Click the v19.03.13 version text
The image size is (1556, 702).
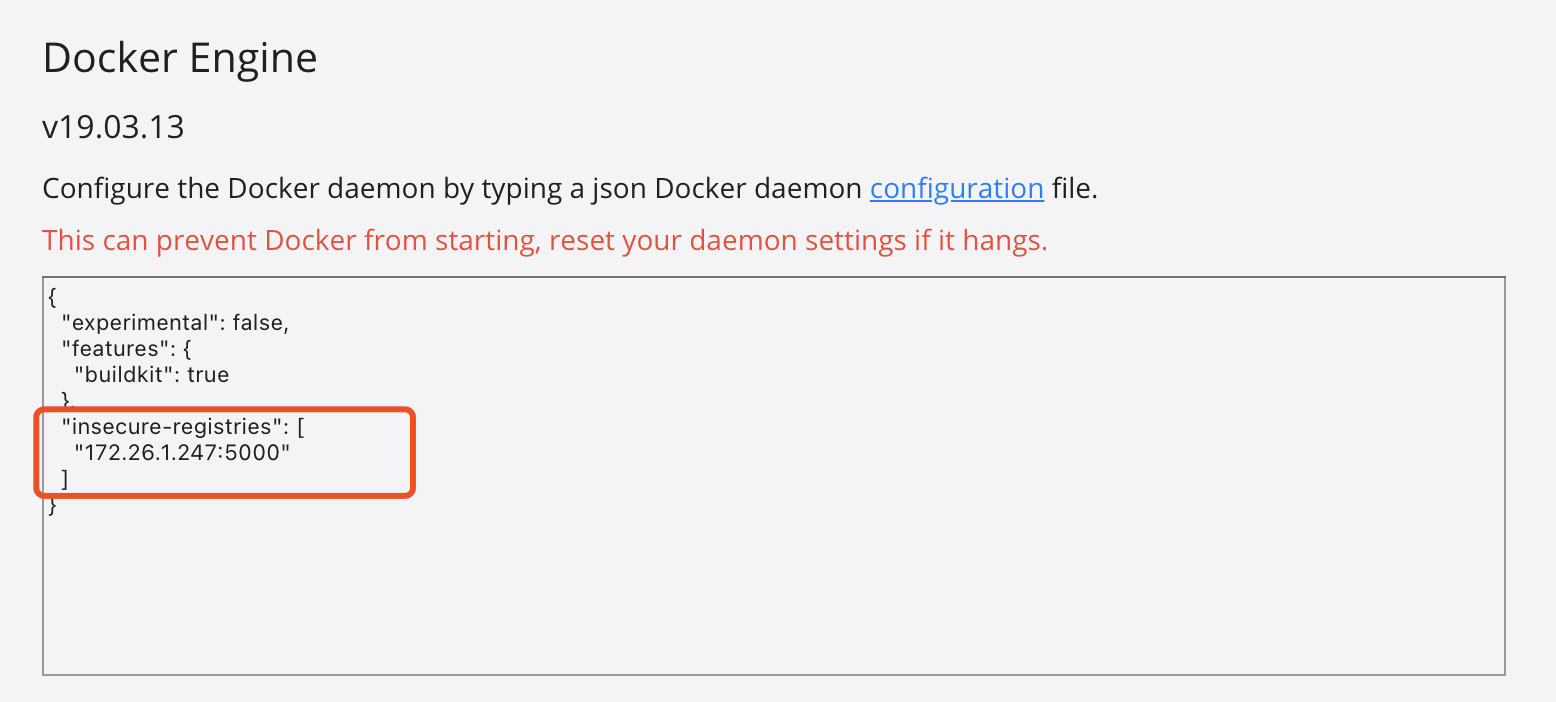coord(113,128)
